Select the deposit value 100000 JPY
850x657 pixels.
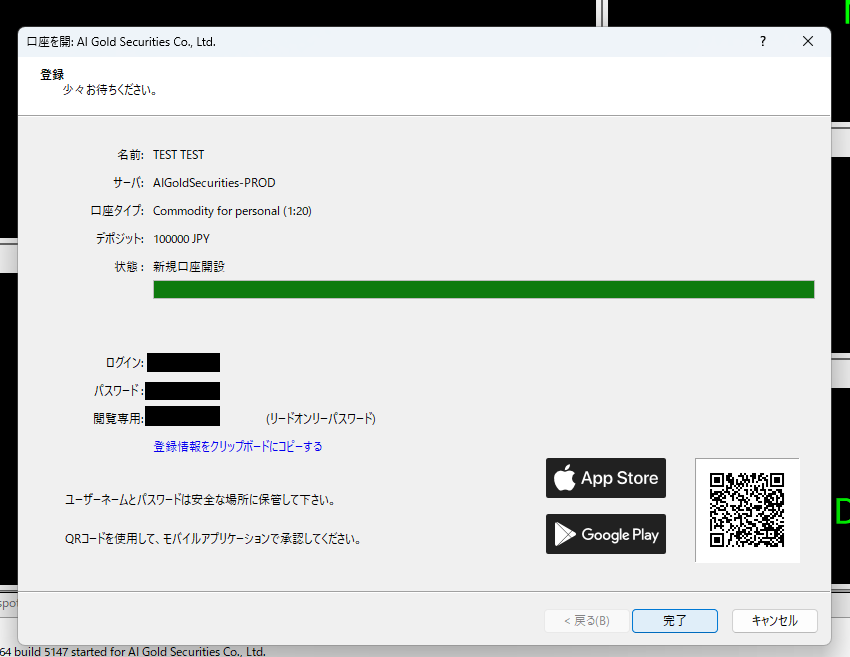coord(181,239)
